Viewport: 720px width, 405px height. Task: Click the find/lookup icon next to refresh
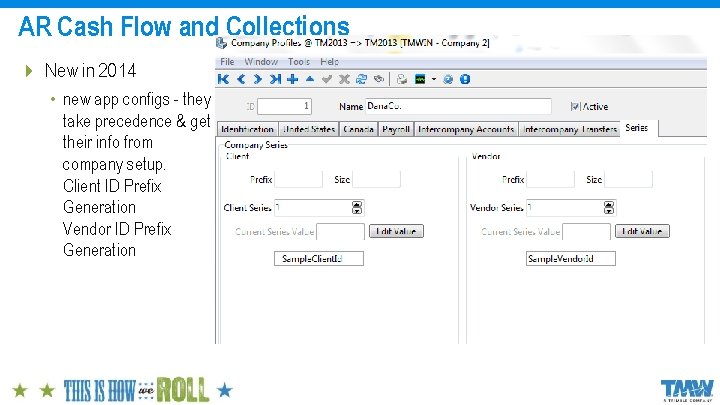[379, 79]
